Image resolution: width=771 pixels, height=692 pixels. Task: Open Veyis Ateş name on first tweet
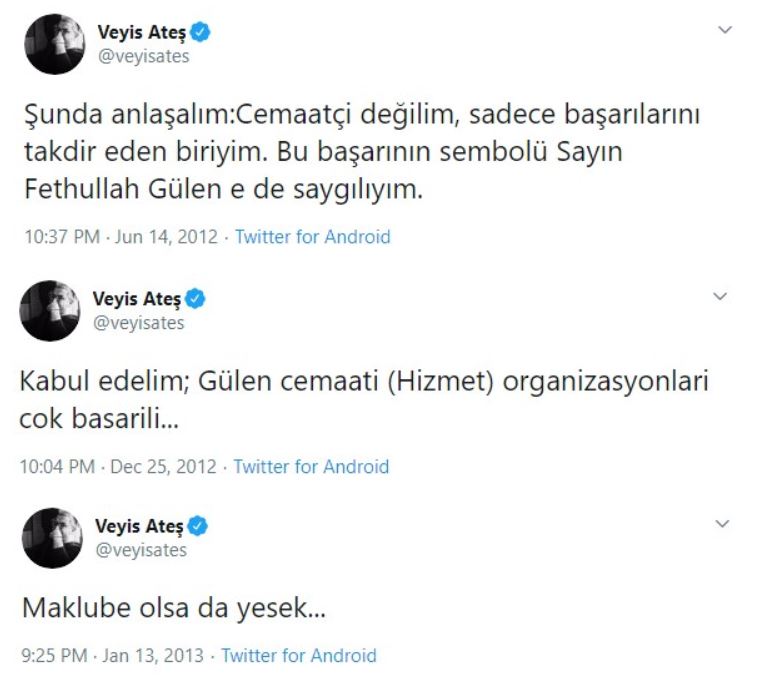click(142, 32)
